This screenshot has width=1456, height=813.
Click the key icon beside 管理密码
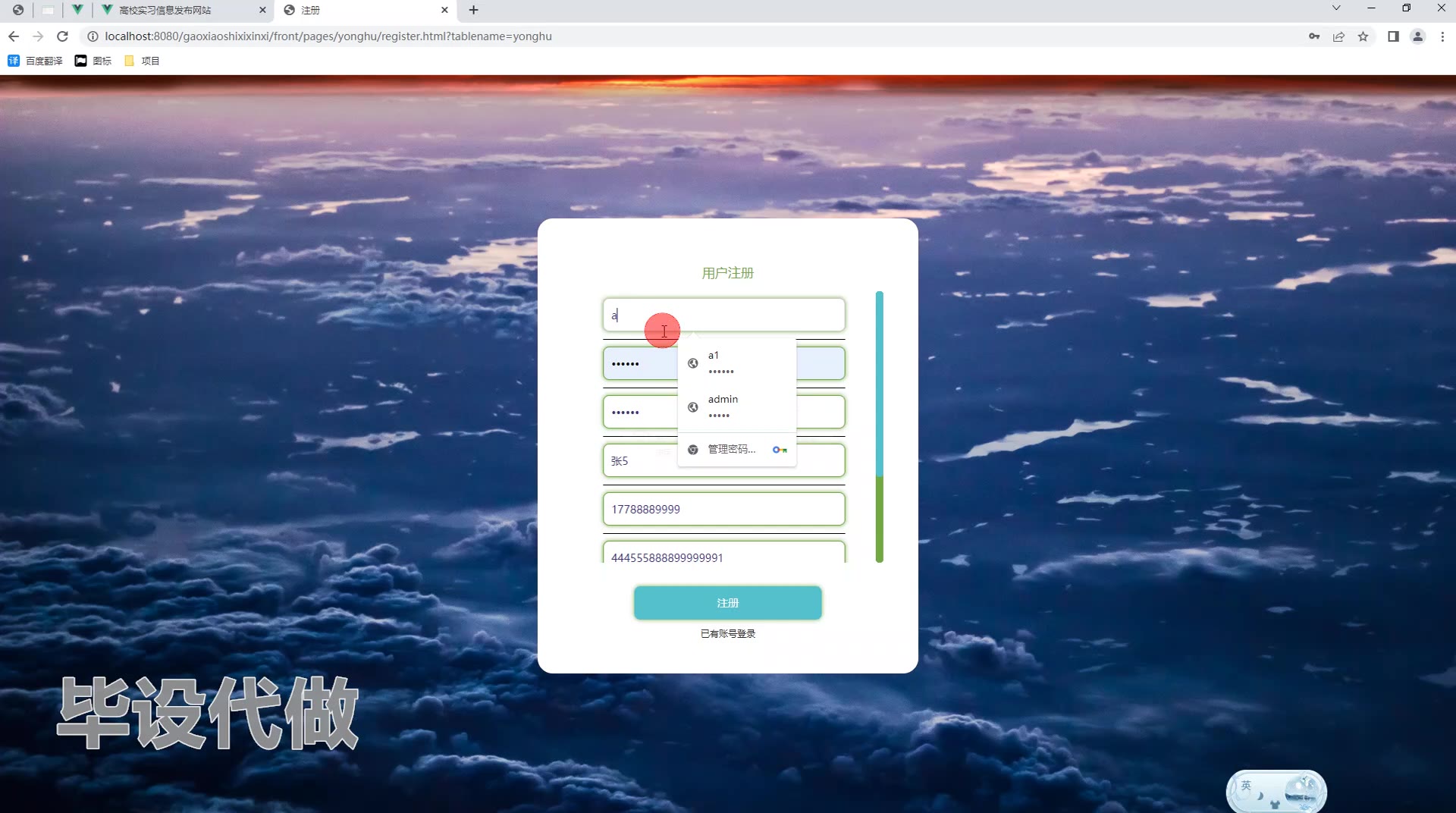780,450
